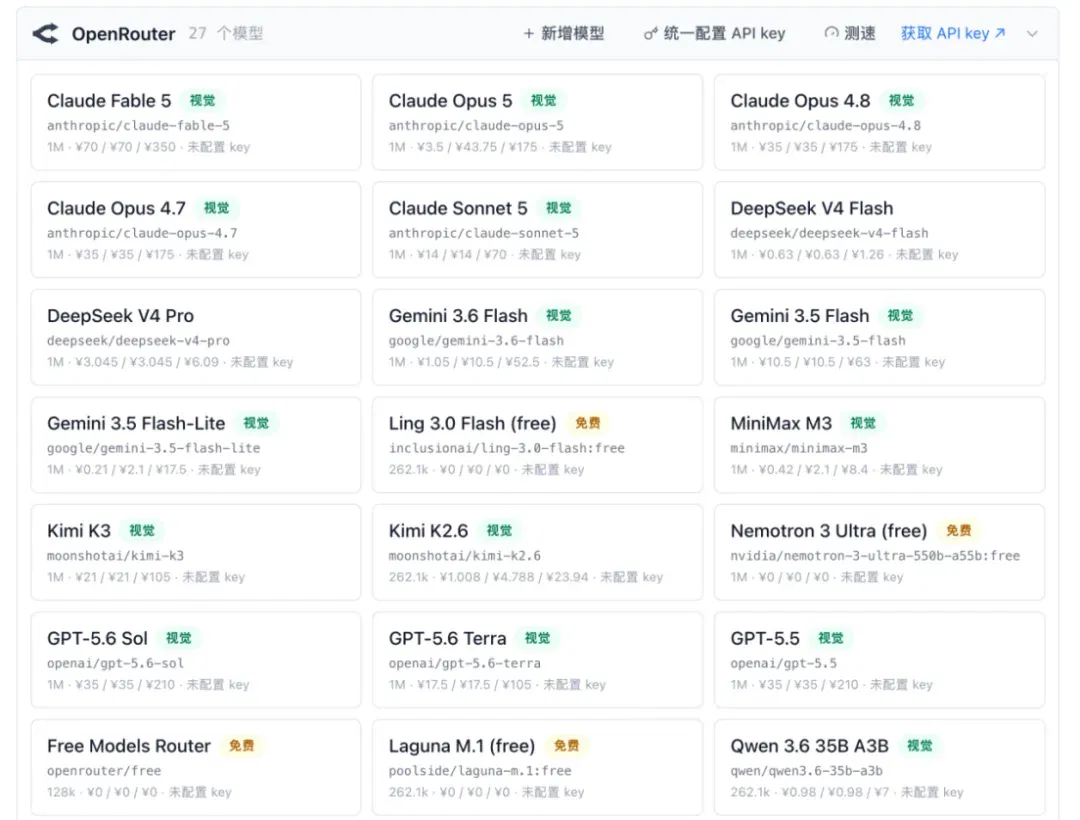Click the deepseek/deepseek-v4-pro model ID

(x=138, y=340)
